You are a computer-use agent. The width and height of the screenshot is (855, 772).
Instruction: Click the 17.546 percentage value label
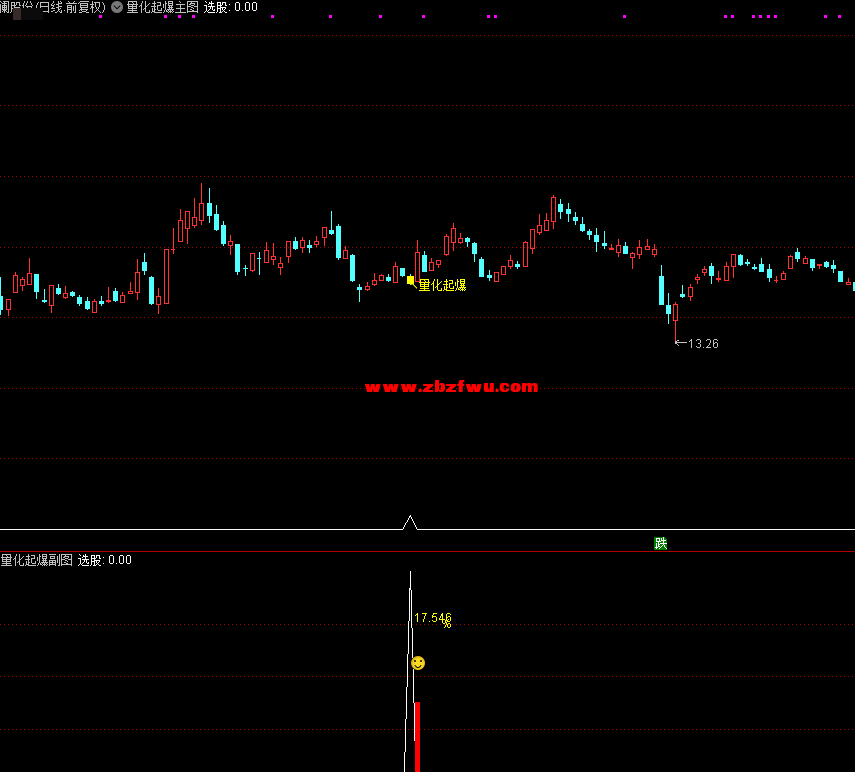(x=432, y=618)
